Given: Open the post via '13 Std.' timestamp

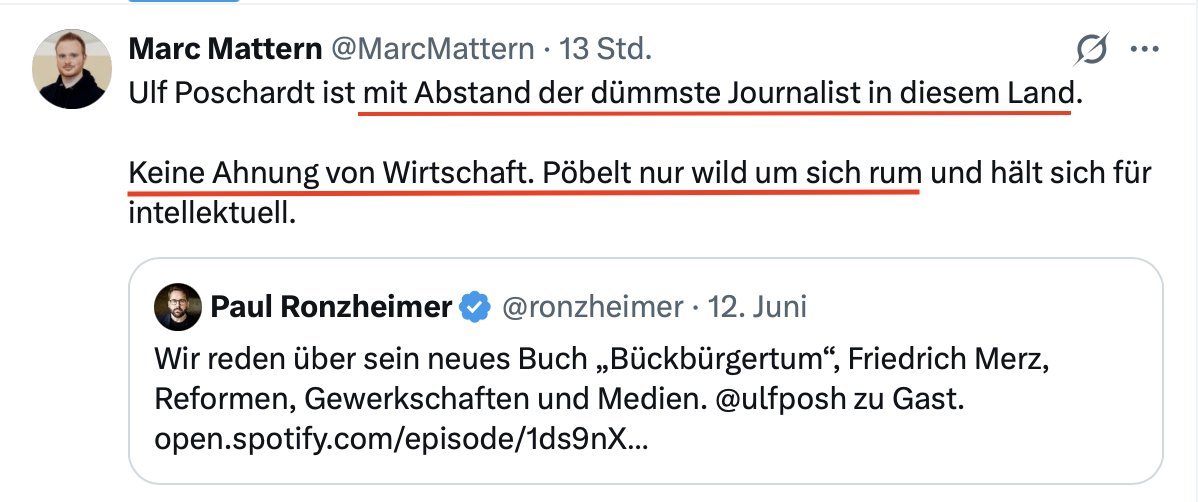Looking at the screenshot, I should coord(605,50).
